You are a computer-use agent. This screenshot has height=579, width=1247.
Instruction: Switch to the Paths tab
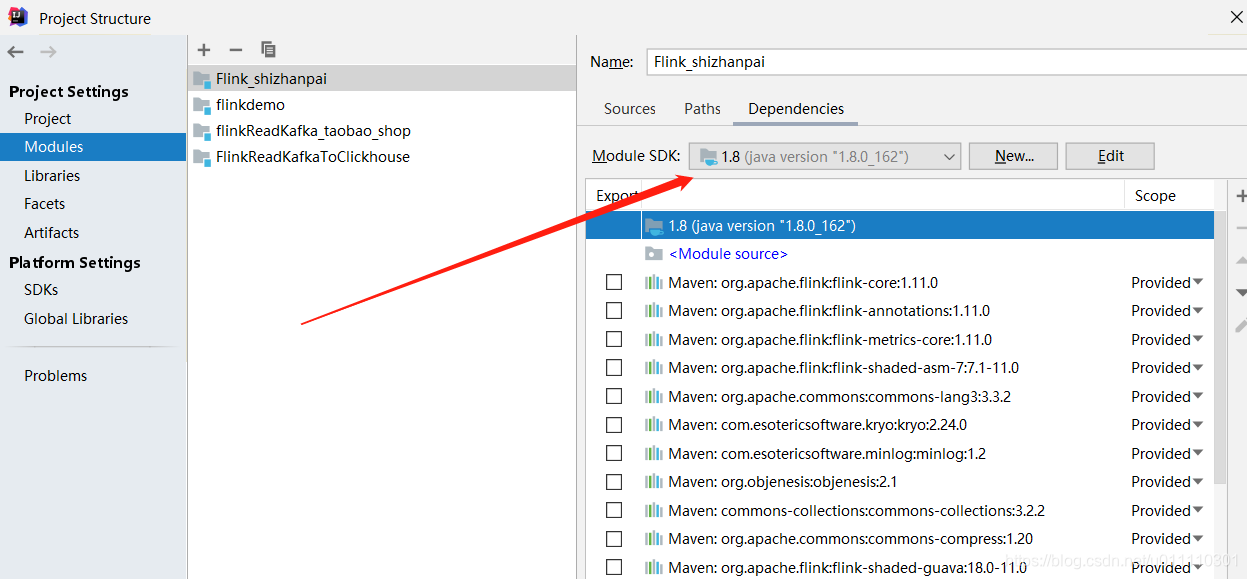pos(702,109)
